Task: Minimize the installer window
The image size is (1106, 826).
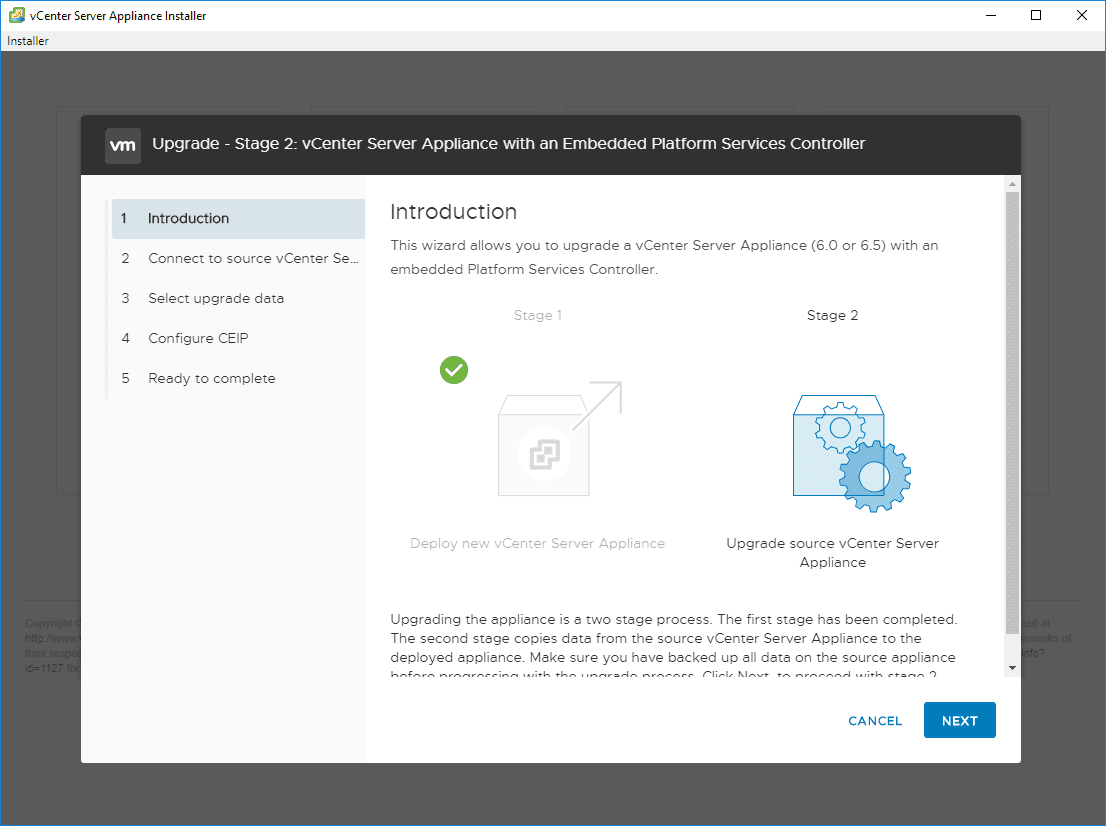Action: [x=990, y=16]
